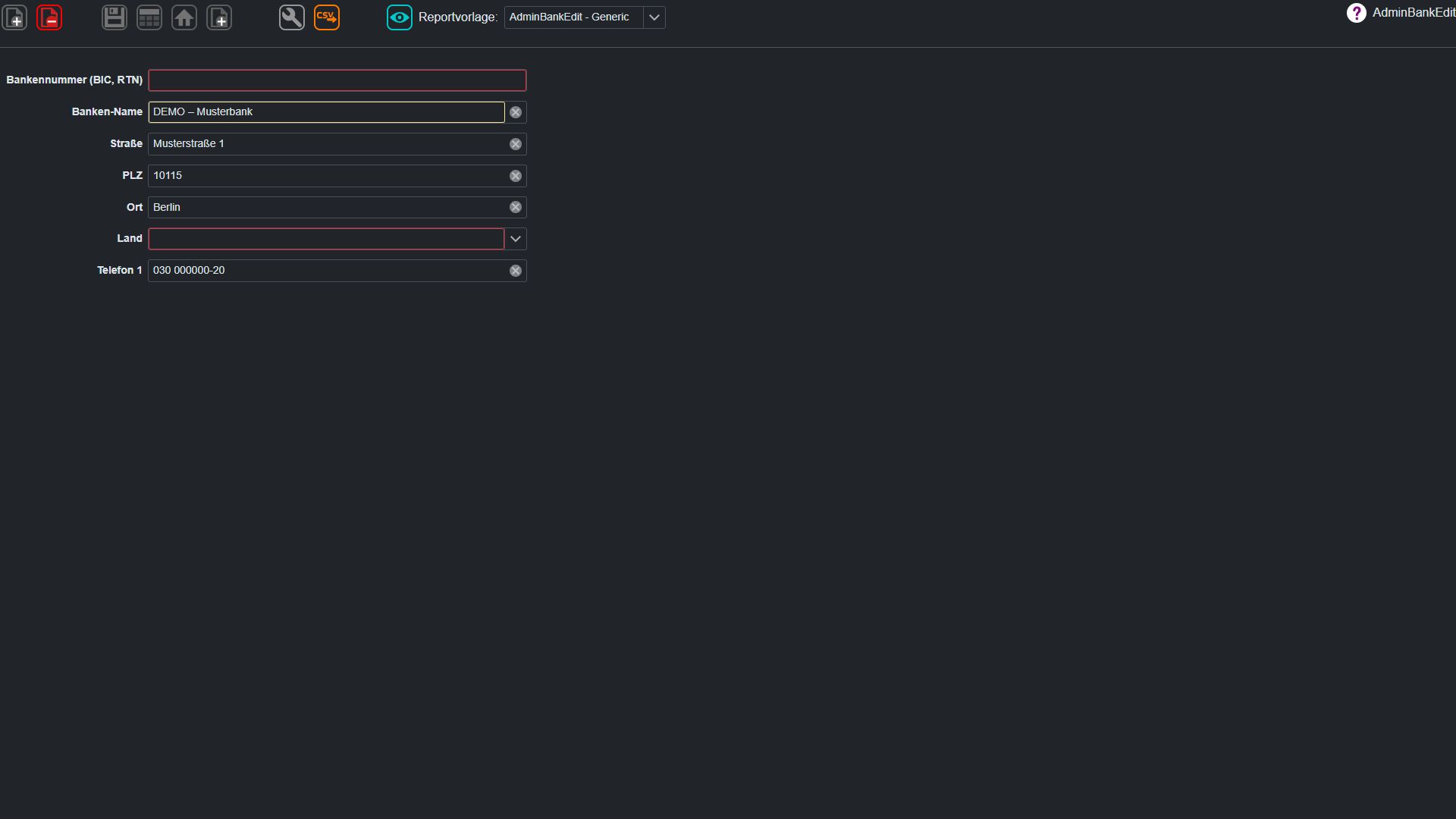
Task: Click the Land label
Action: pyautogui.click(x=130, y=238)
